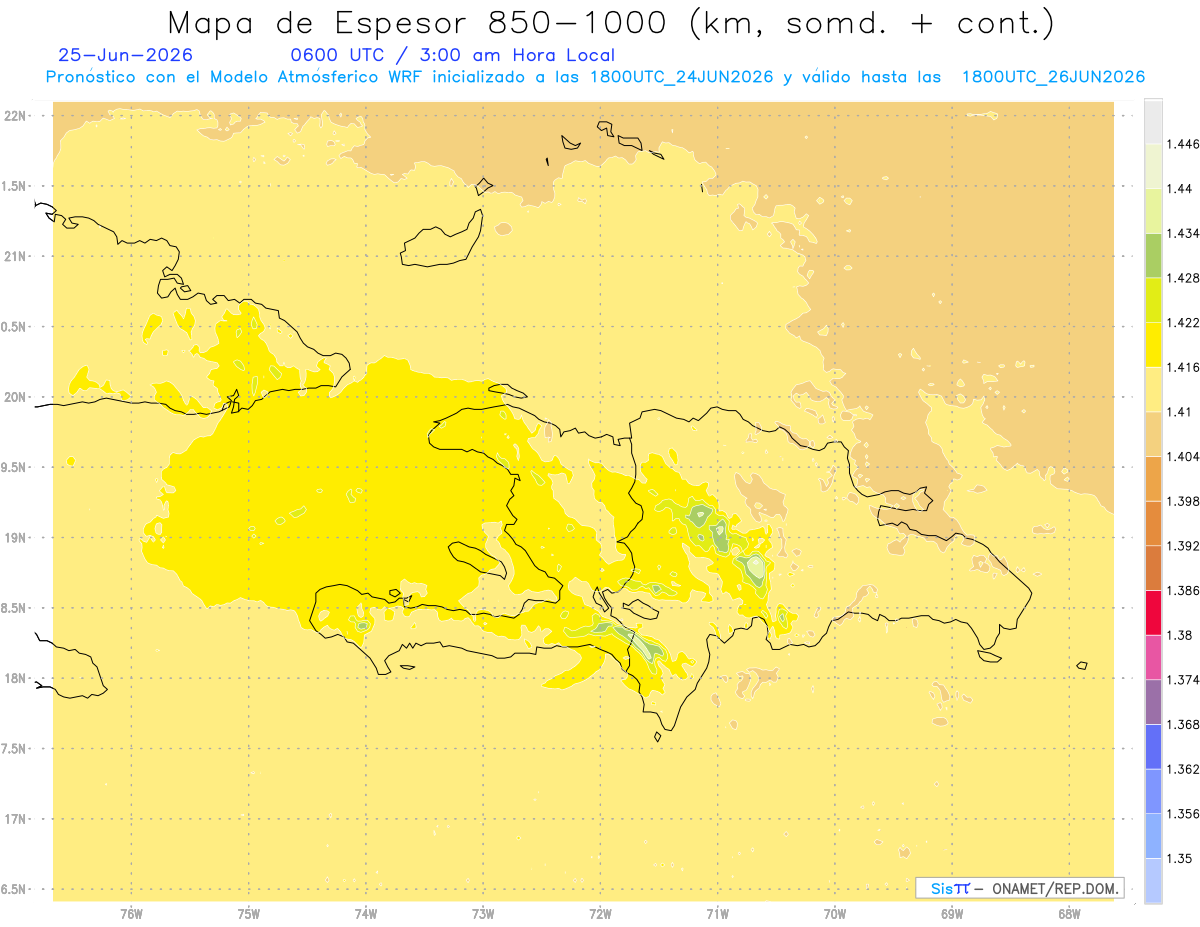Click the '1.404' colorbar value
This screenshot has width=1200, height=927.
coord(1182,456)
